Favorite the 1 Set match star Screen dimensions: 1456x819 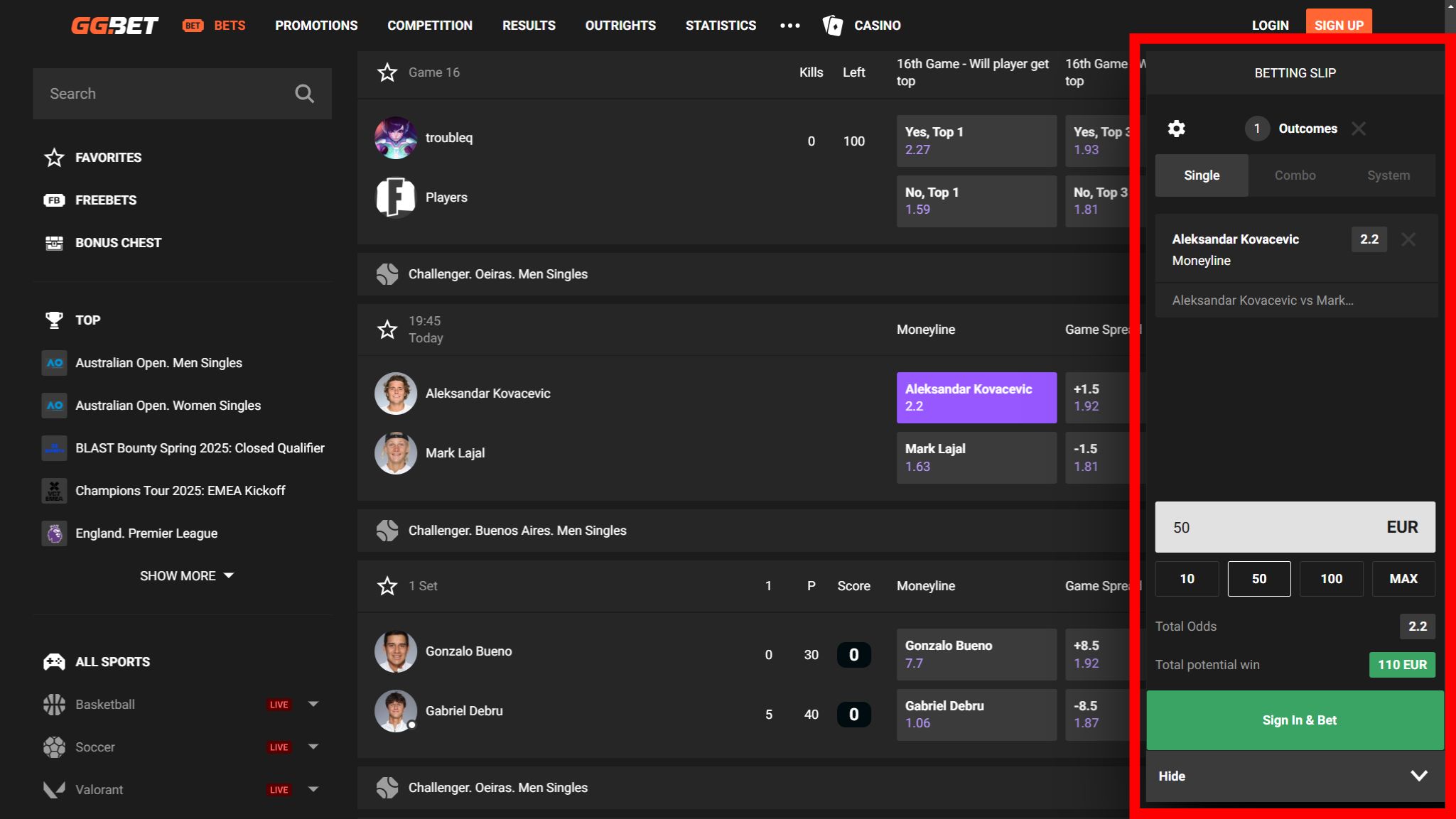pyautogui.click(x=387, y=586)
